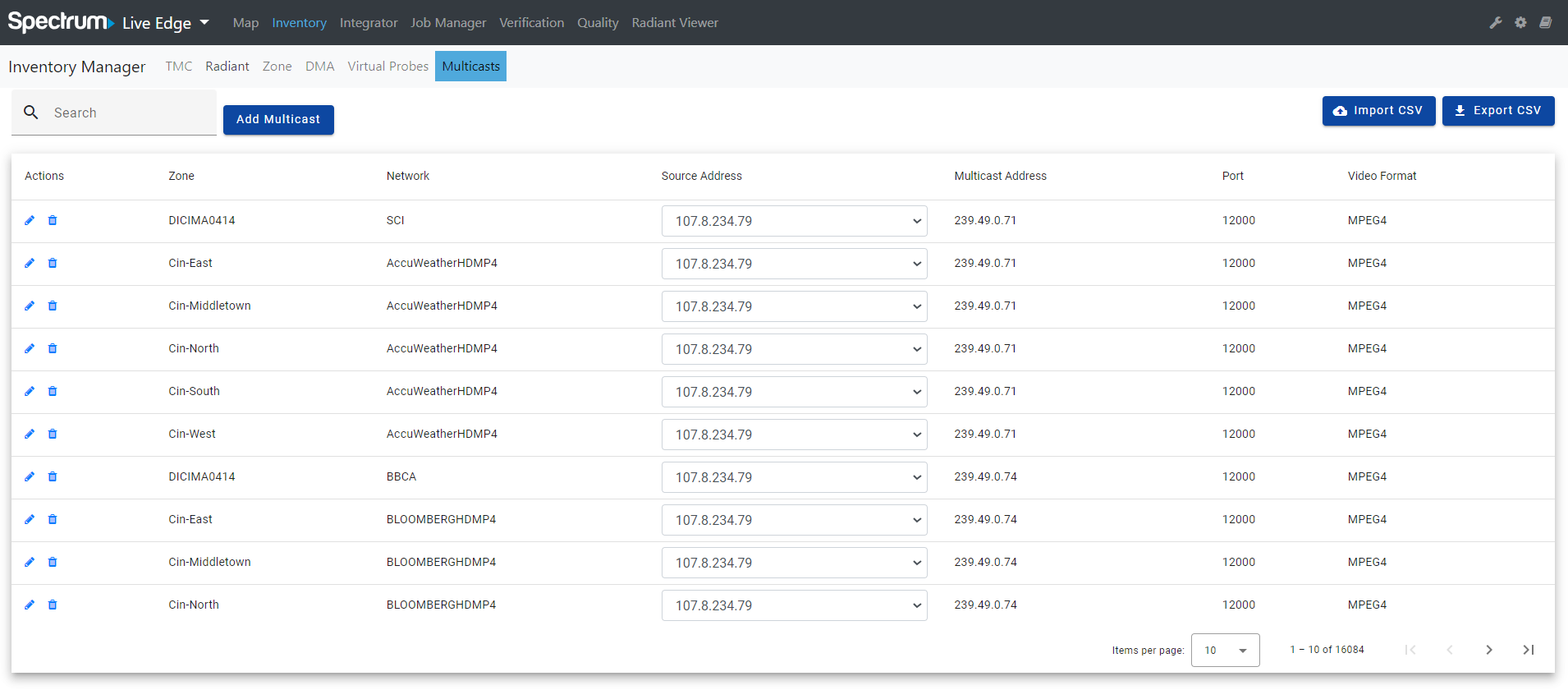Delete the Cin-Middletown AccuWeatherHDMP4 row
The image size is (1568, 690).
[53, 306]
